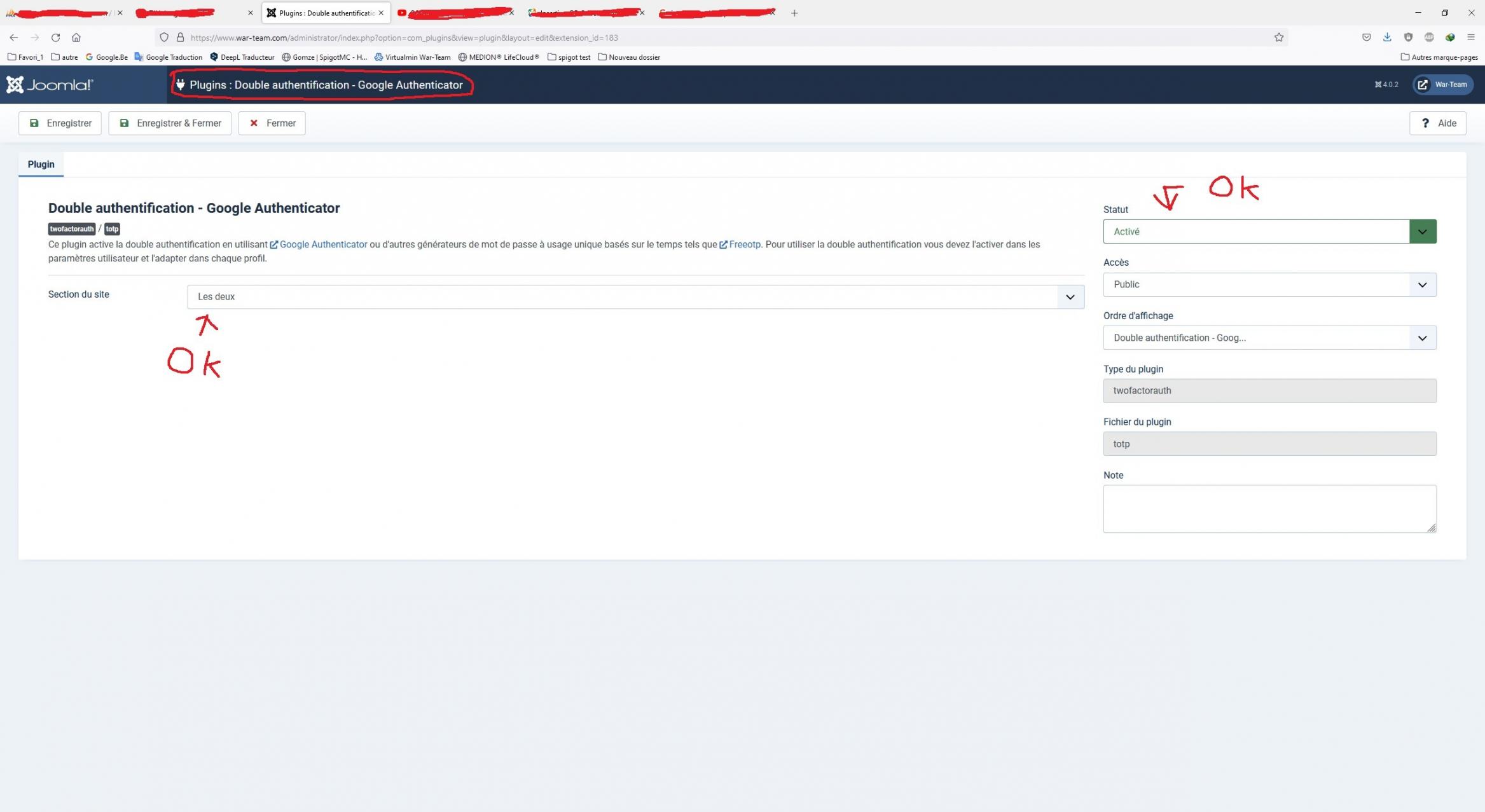Open the DeepL Traducteur bookmark
The height and width of the screenshot is (812, 1485).
pos(242,57)
